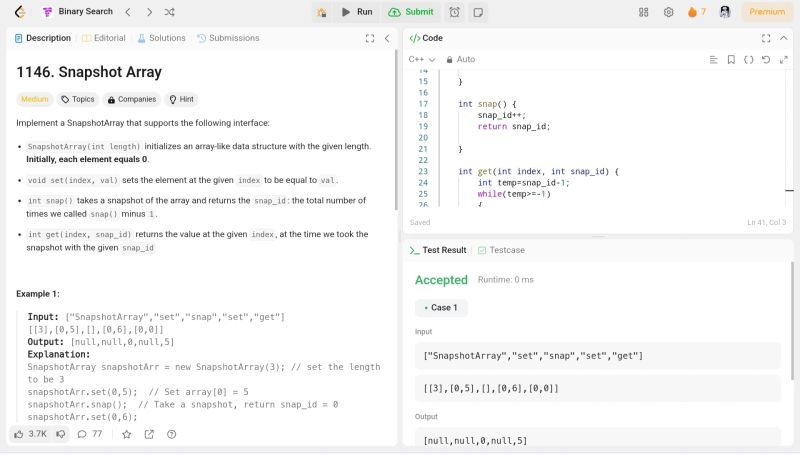Screen dimensions: 800x455
Task: Click the test result panel scrollbar
Action: coord(792,321)
